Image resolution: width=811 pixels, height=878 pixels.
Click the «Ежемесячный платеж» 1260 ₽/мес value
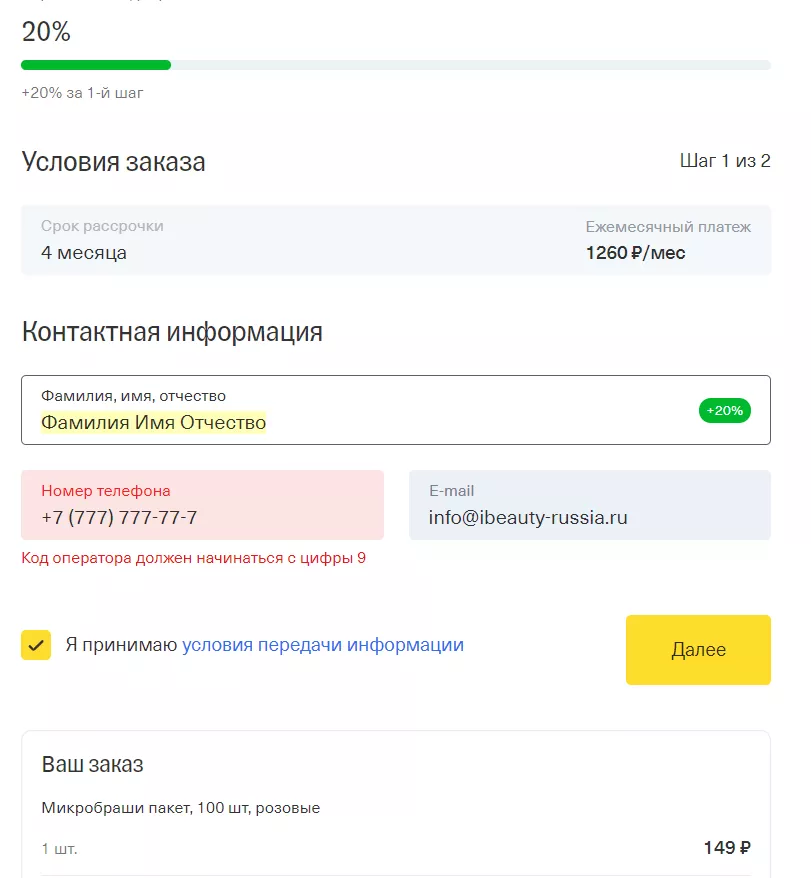coord(635,253)
